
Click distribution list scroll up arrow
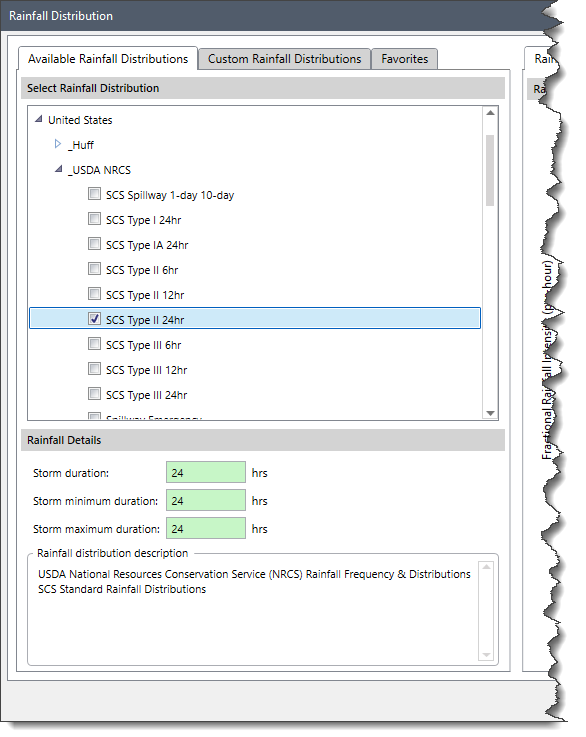(490, 113)
